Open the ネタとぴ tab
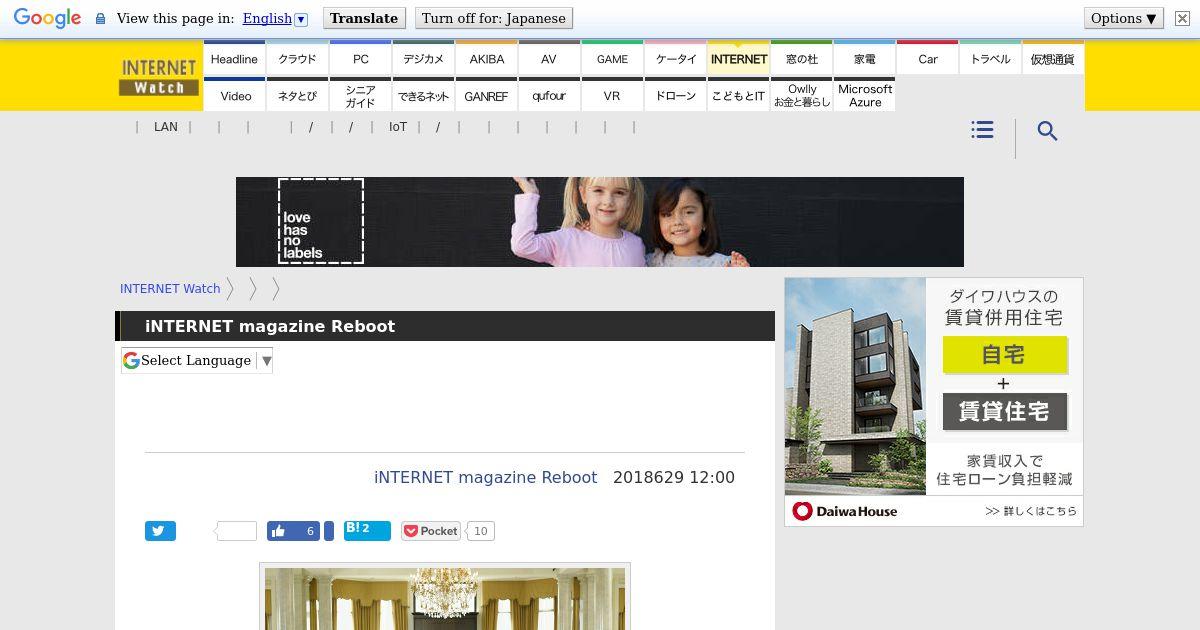Image resolution: width=1200 pixels, height=630 pixels. 297,95
